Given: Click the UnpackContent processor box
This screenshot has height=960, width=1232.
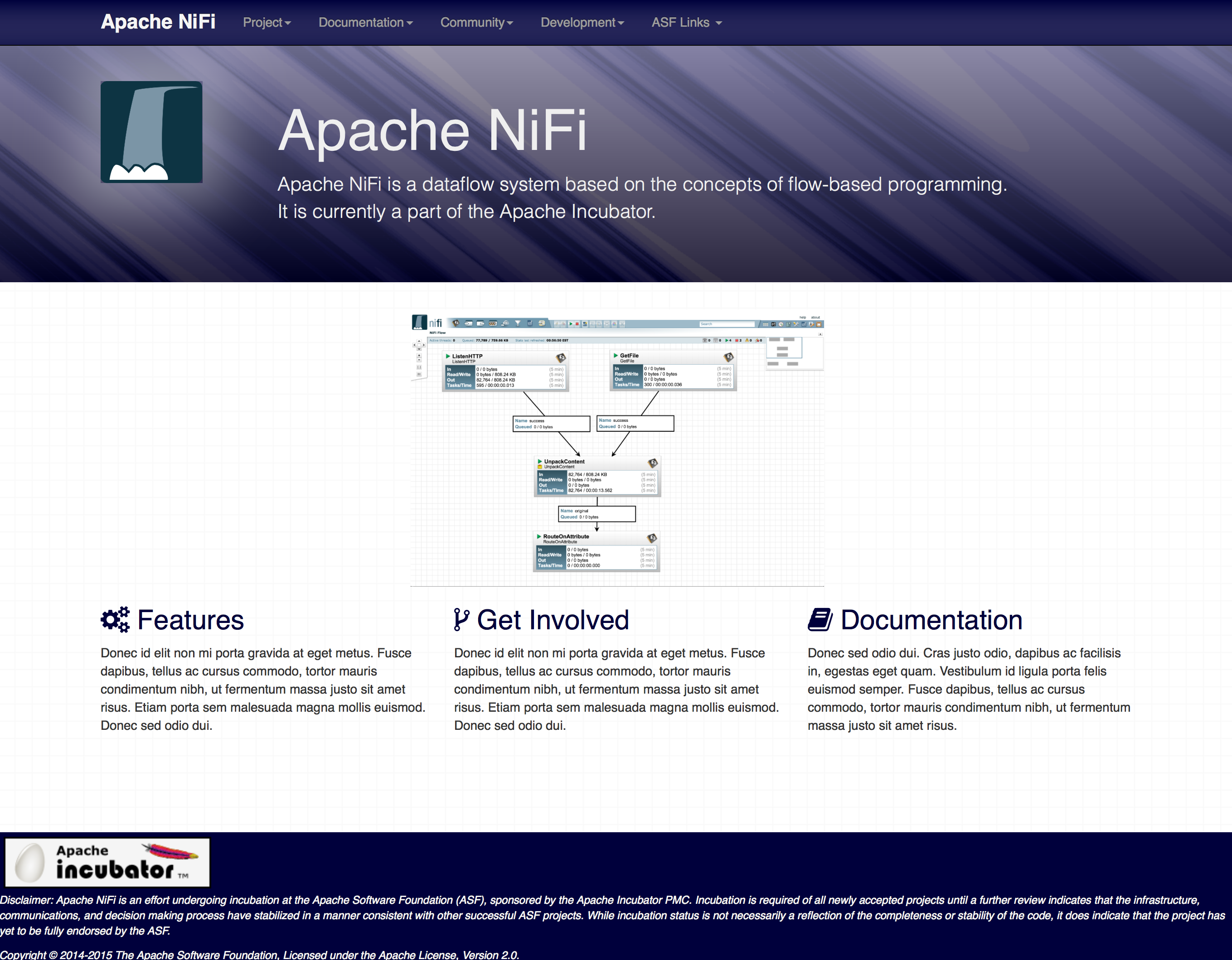Looking at the screenshot, I should pyautogui.click(x=597, y=476).
